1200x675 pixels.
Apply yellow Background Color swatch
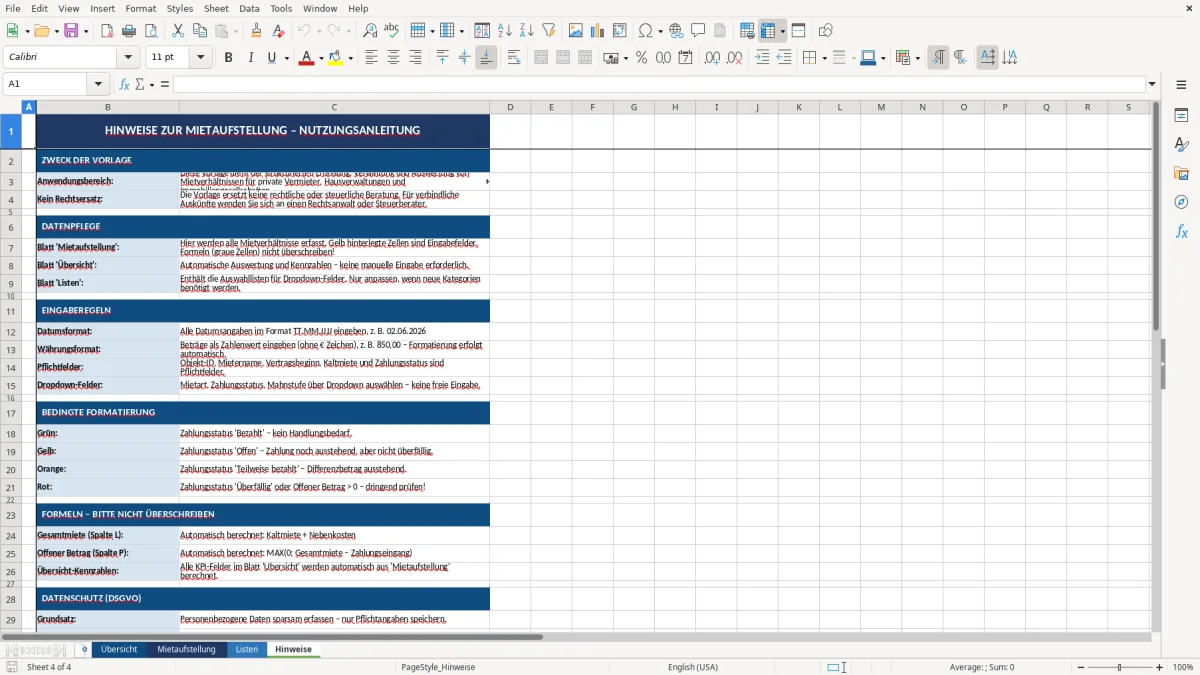pyautogui.click(x=336, y=58)
